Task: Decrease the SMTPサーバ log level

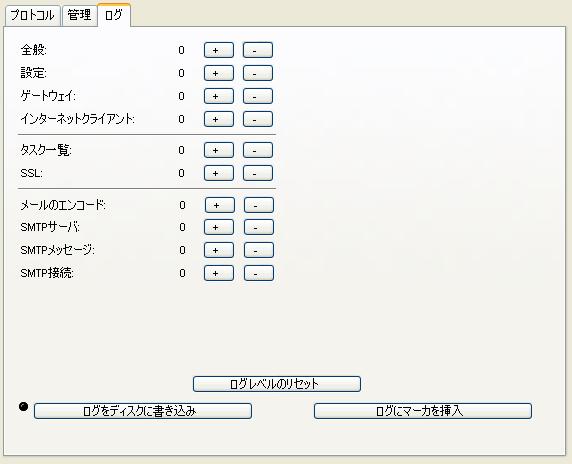Action: click(x=259, y=227)
